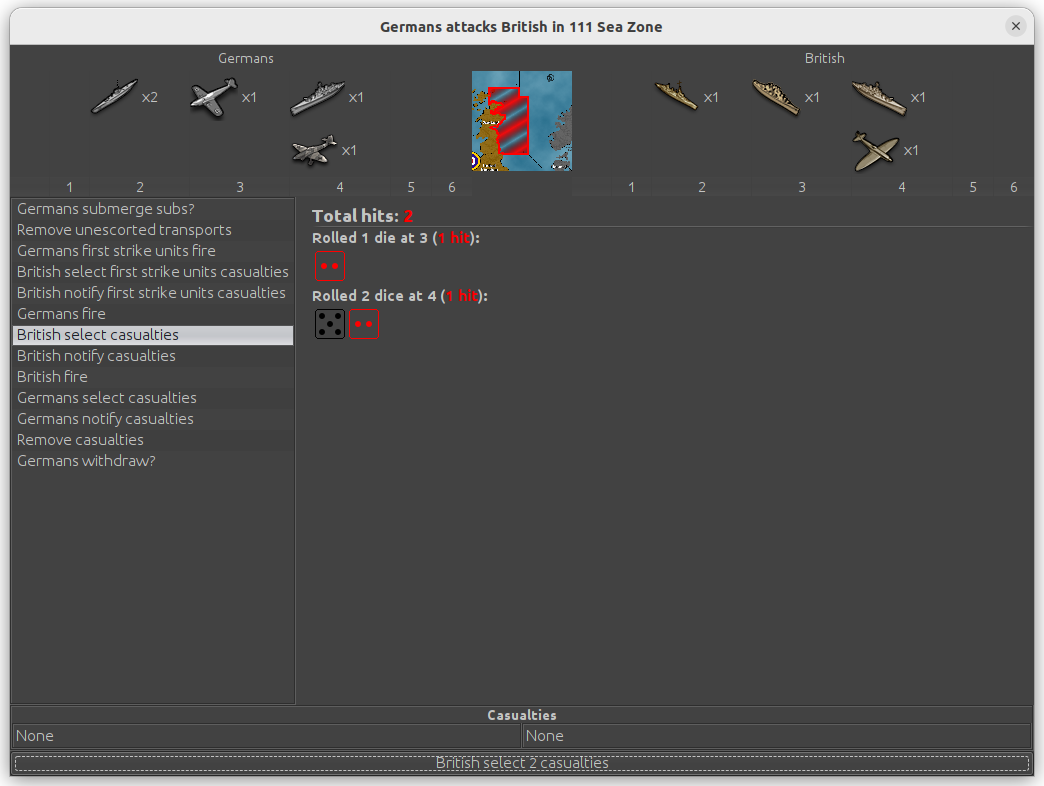
Task: Select 'Remove unescorted transports' step
Action: point(124,230)
